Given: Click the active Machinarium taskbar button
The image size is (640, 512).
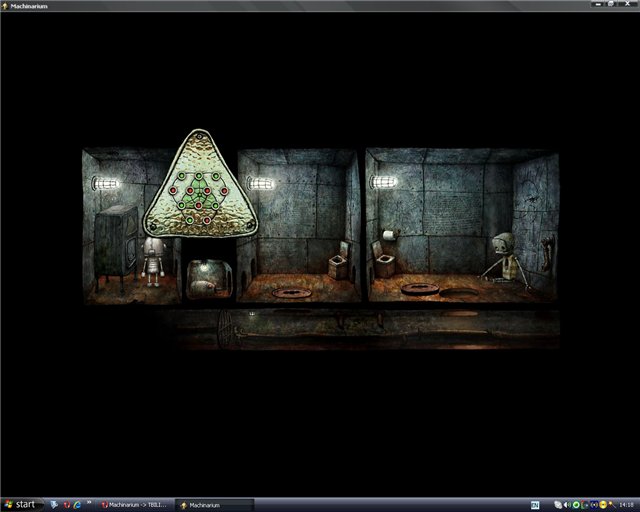Looking at the screenshot, I should [x=215, y=505].
